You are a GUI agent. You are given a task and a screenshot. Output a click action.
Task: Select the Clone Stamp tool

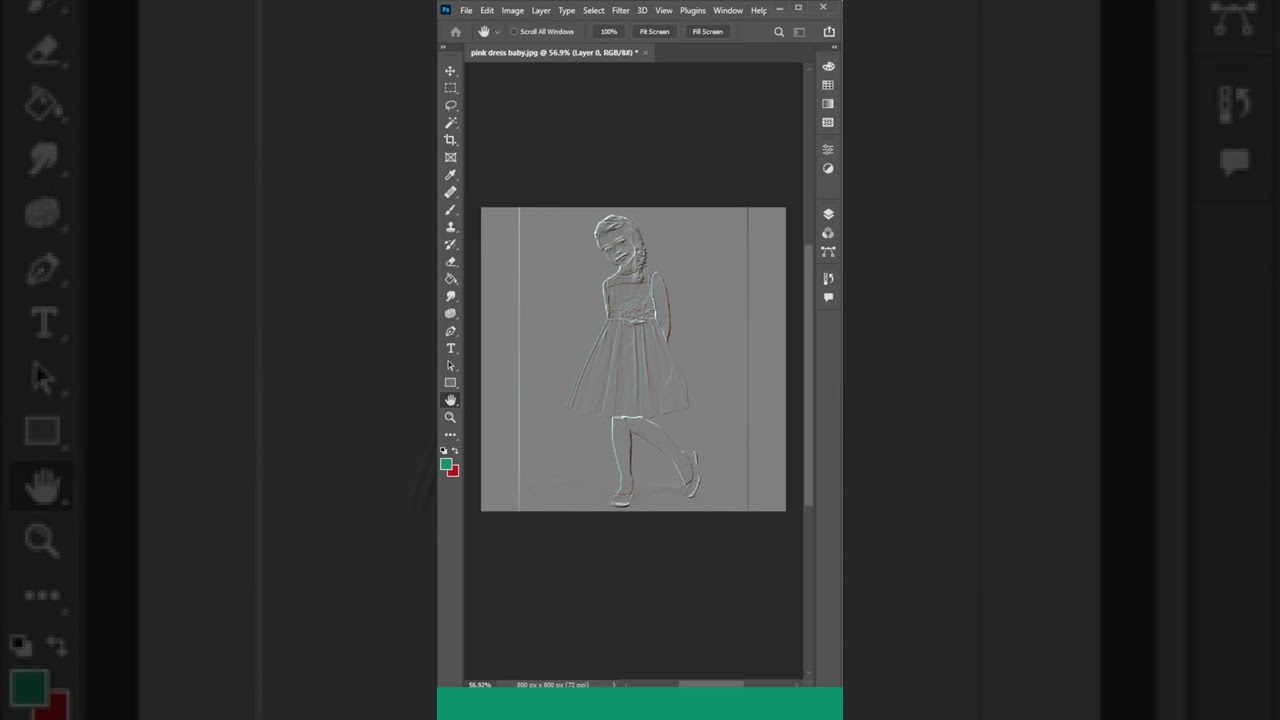(450, 227)
